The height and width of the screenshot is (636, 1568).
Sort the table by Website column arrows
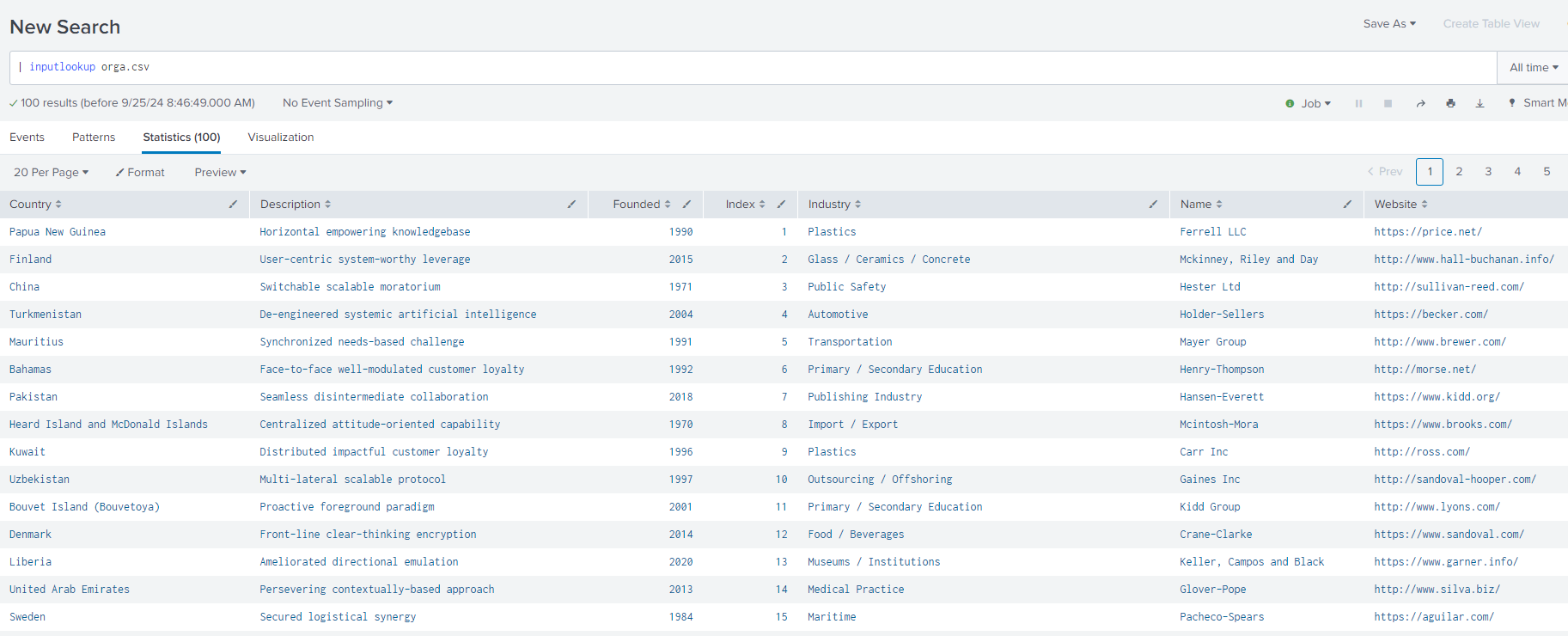1425,205
